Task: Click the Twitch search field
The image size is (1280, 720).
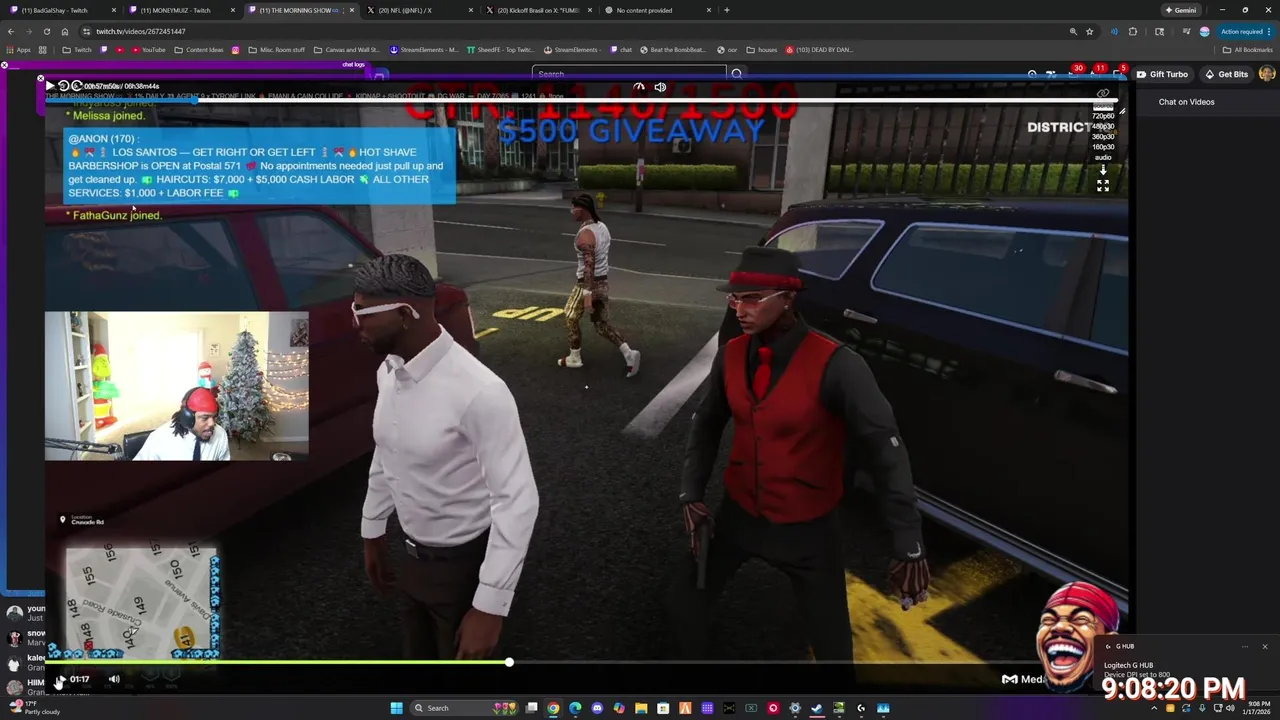Action: tap(629, 74)
